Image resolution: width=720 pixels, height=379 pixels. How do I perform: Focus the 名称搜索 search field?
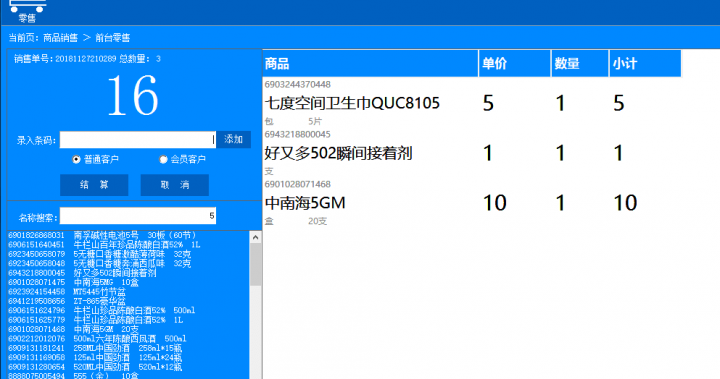tap(138, 216)
